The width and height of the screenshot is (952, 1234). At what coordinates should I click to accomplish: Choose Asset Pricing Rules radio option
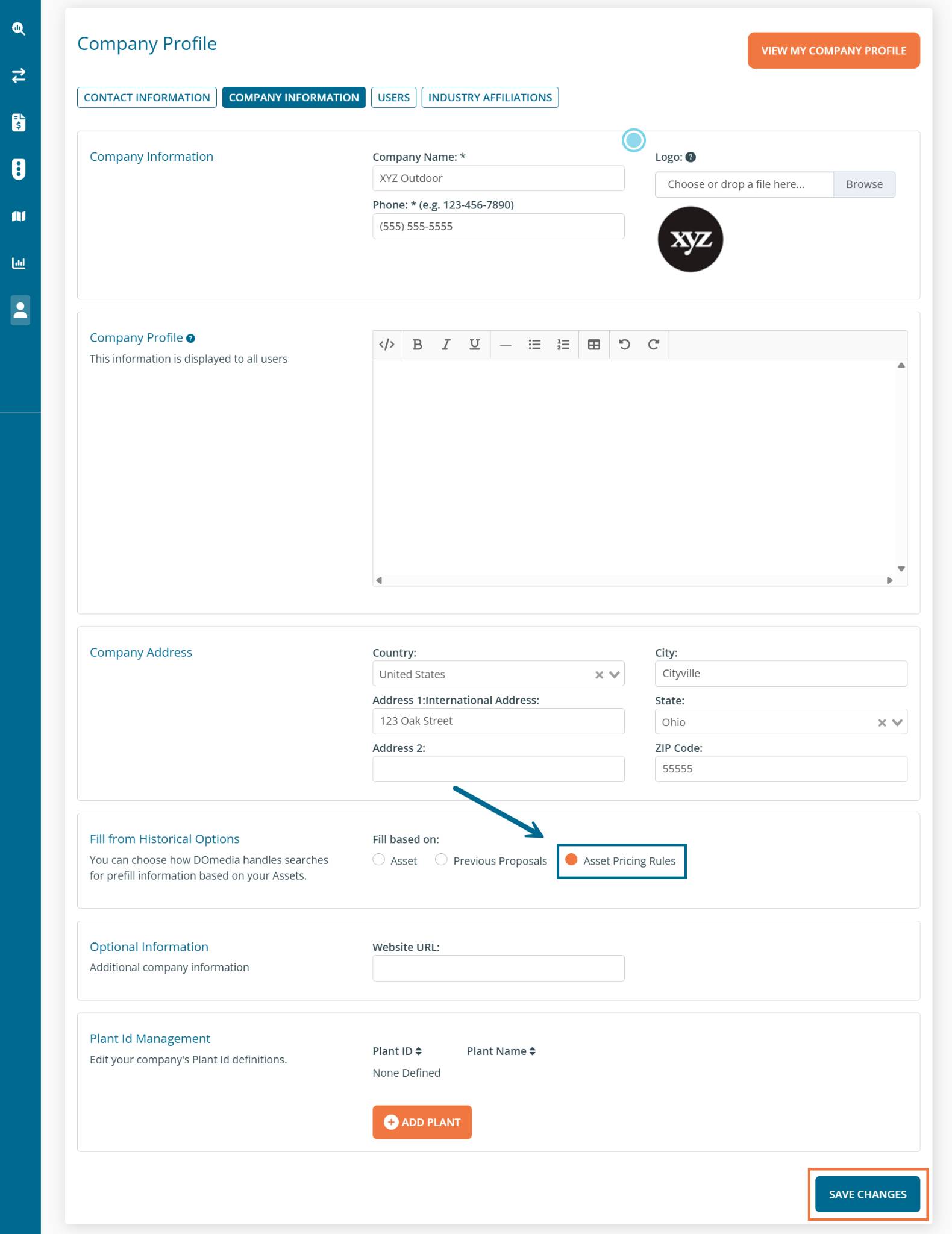click(572, 860)
